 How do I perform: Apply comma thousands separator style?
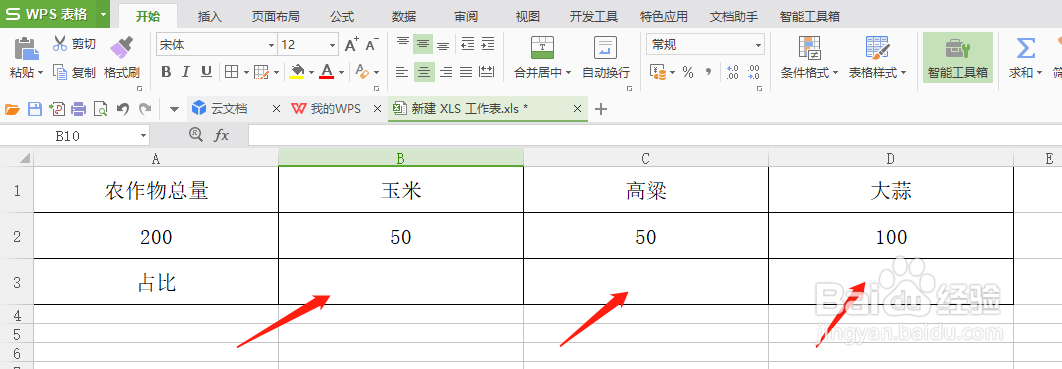point(708,72)
